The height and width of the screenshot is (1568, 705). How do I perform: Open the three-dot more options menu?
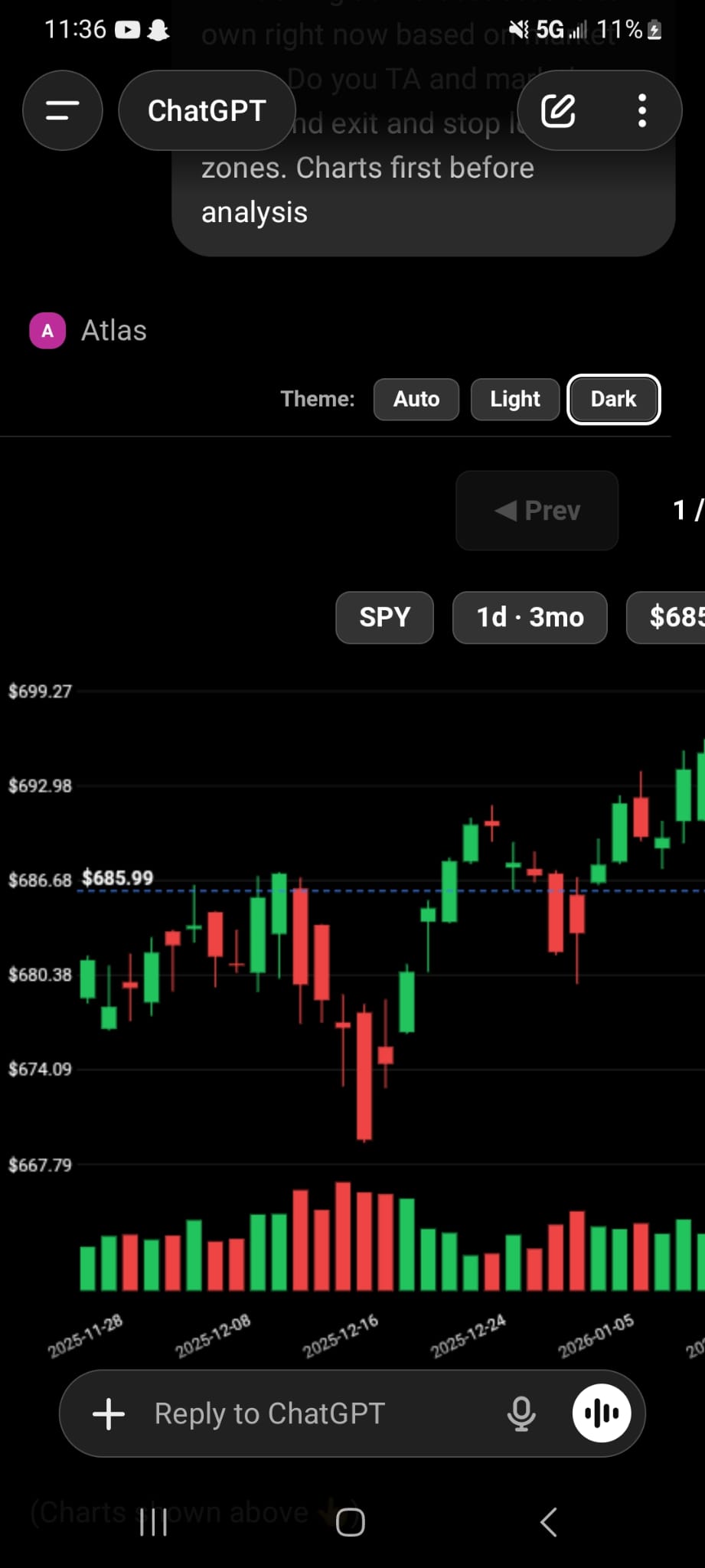point(641,111)
